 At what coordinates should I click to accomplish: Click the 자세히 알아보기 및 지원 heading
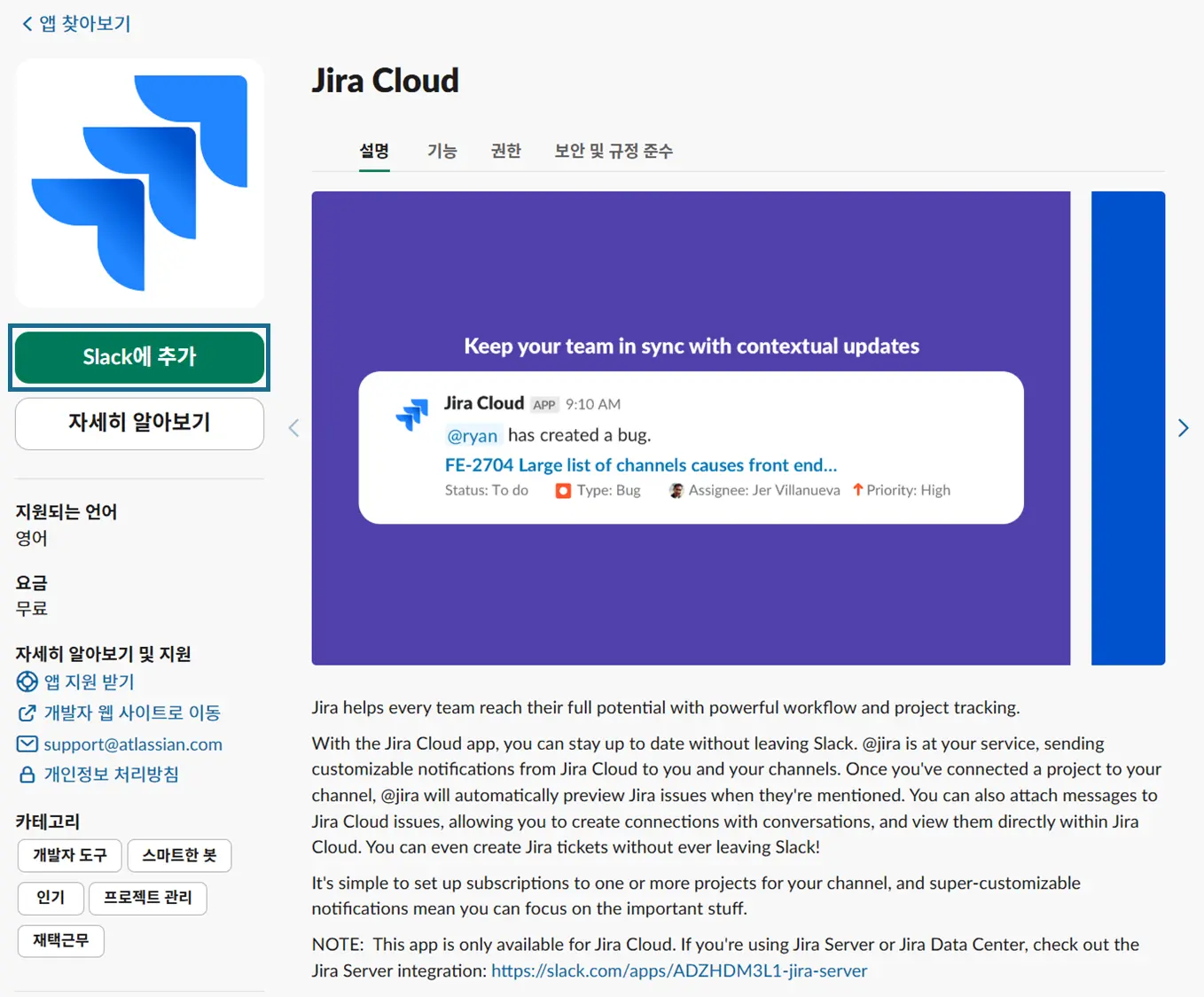[x=104, y=654]
